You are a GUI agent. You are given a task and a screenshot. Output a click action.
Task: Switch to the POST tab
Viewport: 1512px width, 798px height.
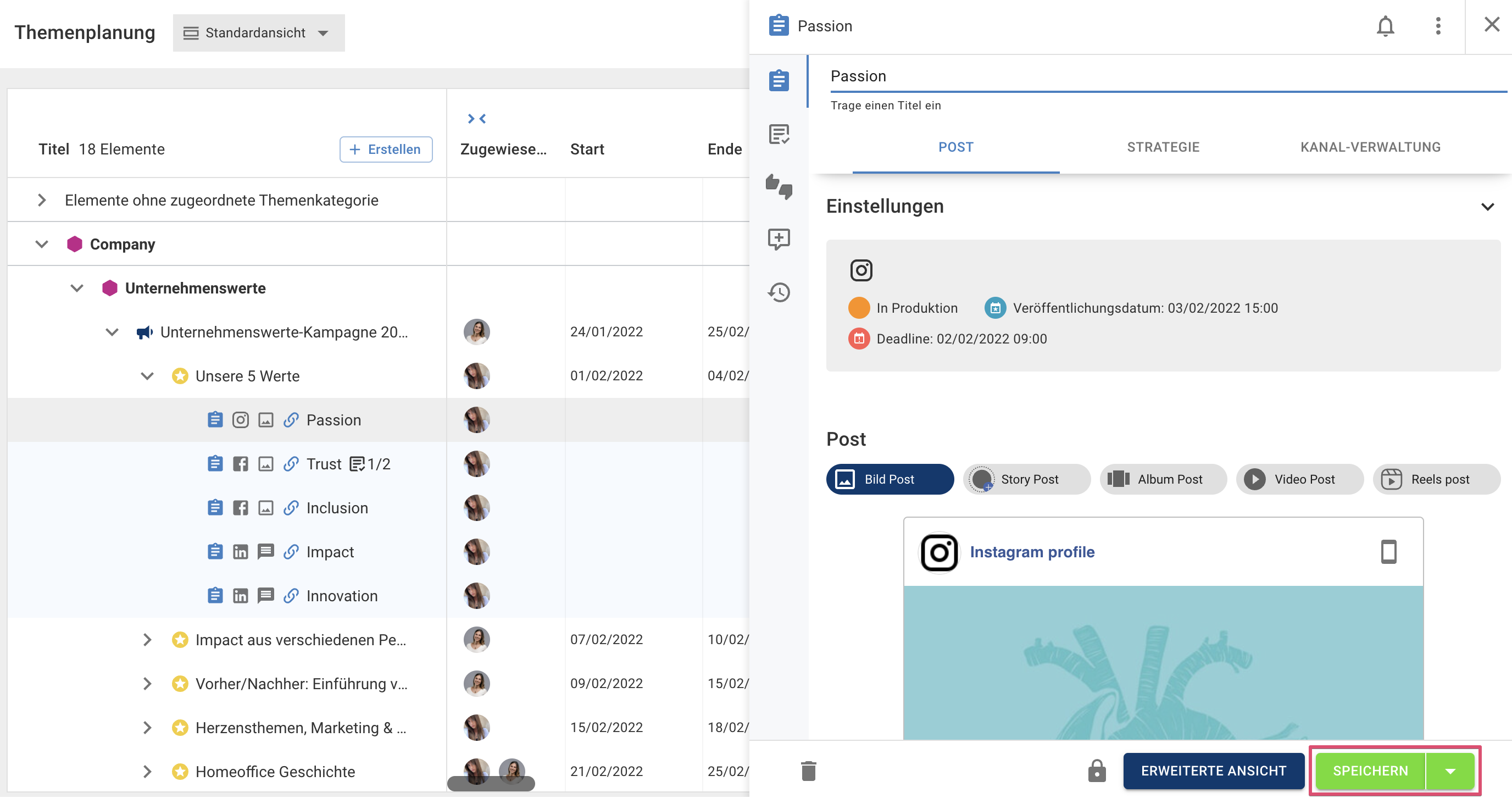955,147
